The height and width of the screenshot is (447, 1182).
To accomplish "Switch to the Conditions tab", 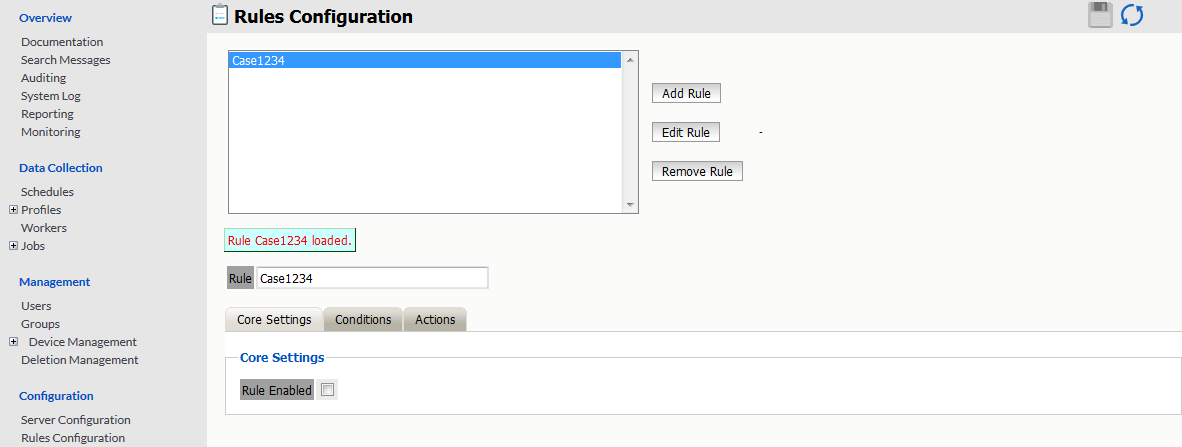I will coord(363,320).
